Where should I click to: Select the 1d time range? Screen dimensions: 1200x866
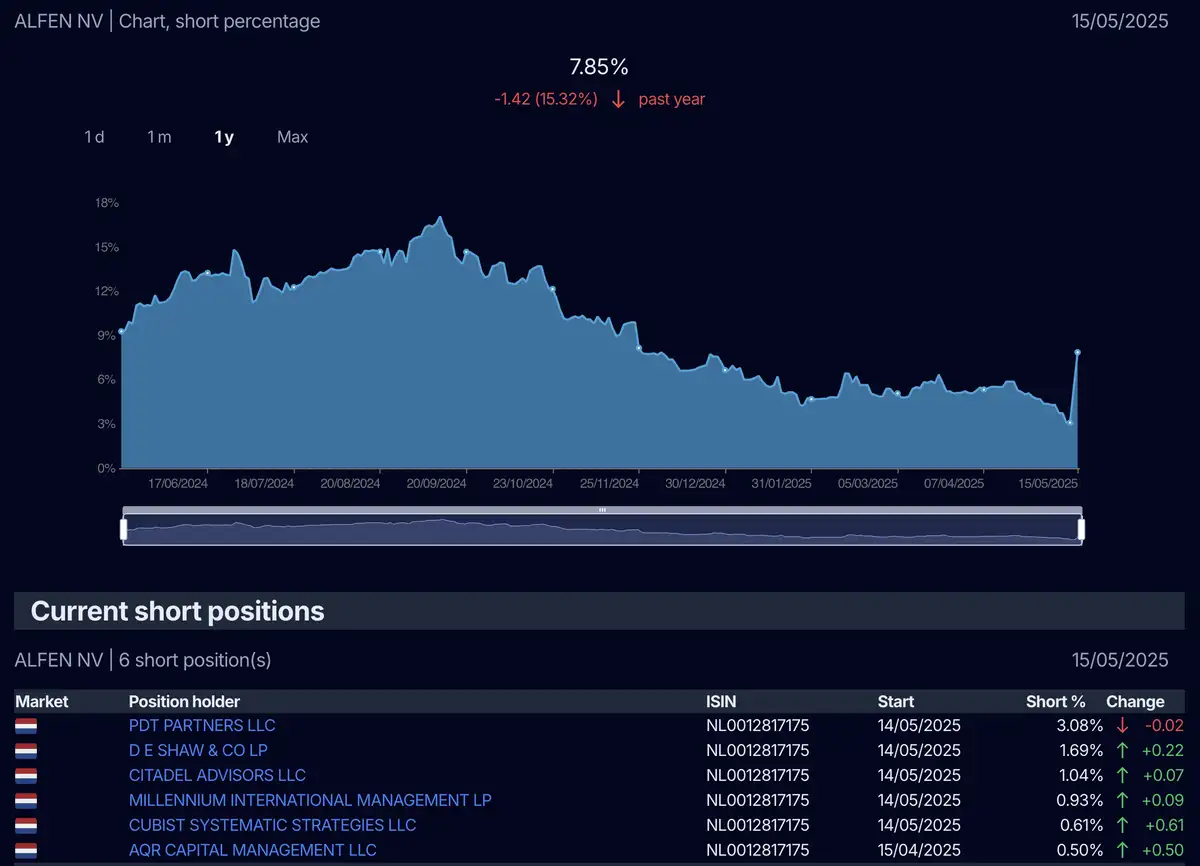point(94,137)
